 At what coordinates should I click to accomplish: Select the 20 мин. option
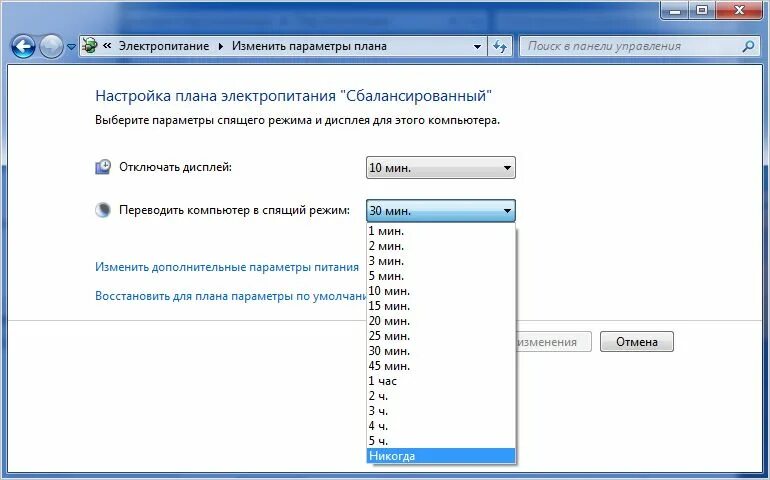tap(441, 321)
